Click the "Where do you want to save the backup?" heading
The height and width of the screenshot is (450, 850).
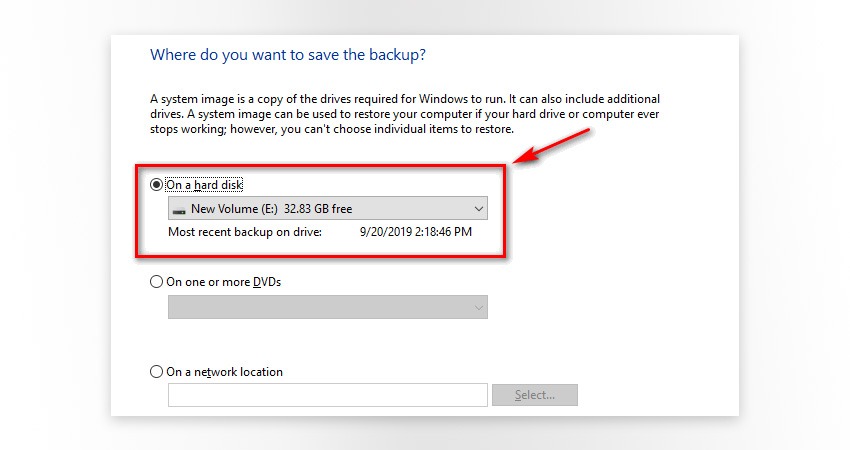point(288,55)
